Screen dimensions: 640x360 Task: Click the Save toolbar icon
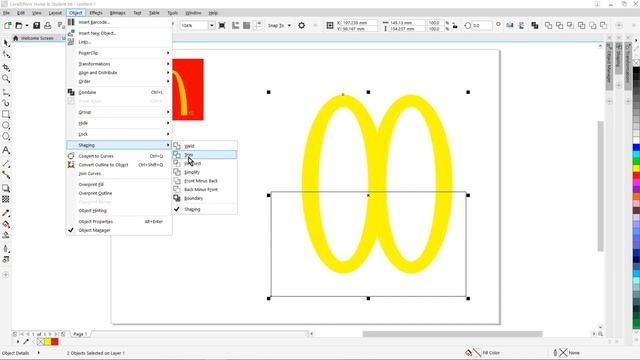pos(37,25)
